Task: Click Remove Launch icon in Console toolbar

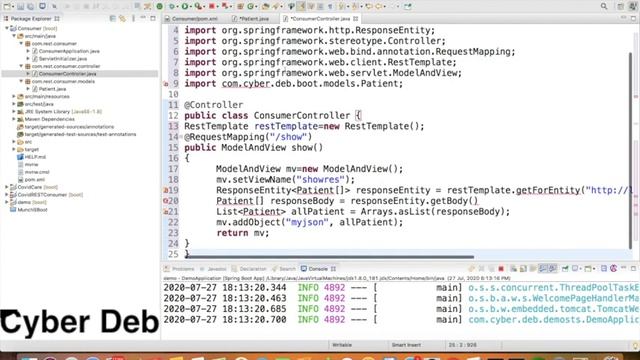Action: point(481,269)
